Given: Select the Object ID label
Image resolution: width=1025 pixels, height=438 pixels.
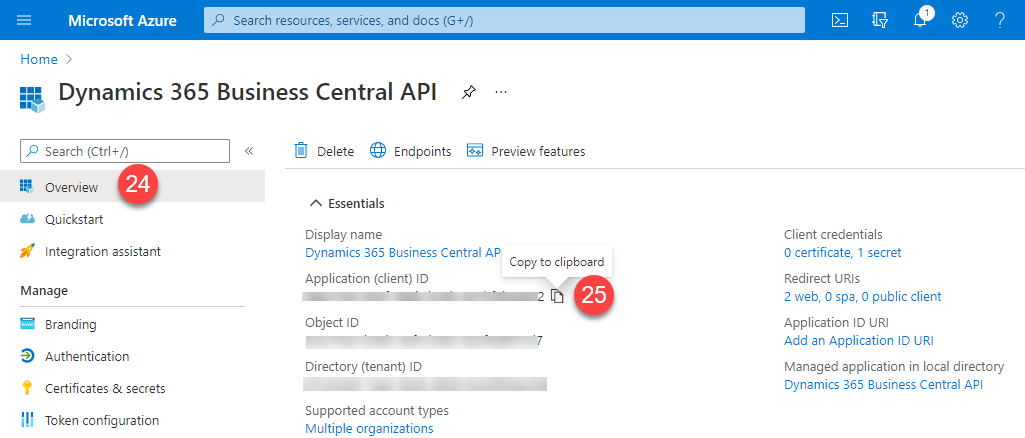Looking at the screenshot, I should coord(332,322).
